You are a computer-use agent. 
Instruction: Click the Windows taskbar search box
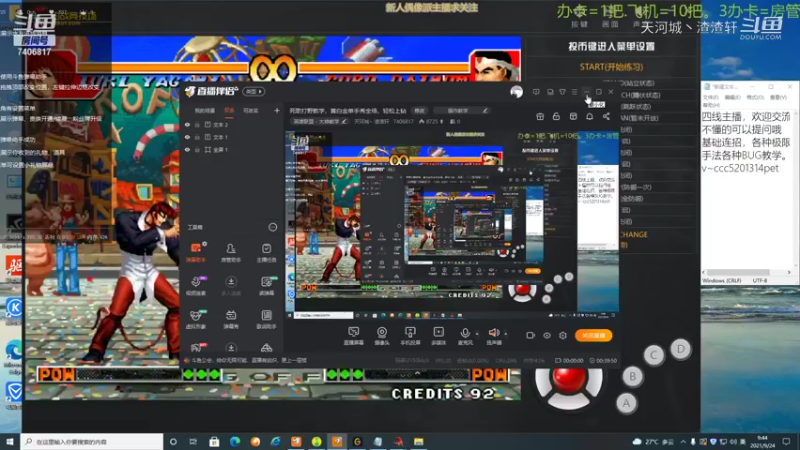pyautogui.click(x=92, y=441)
